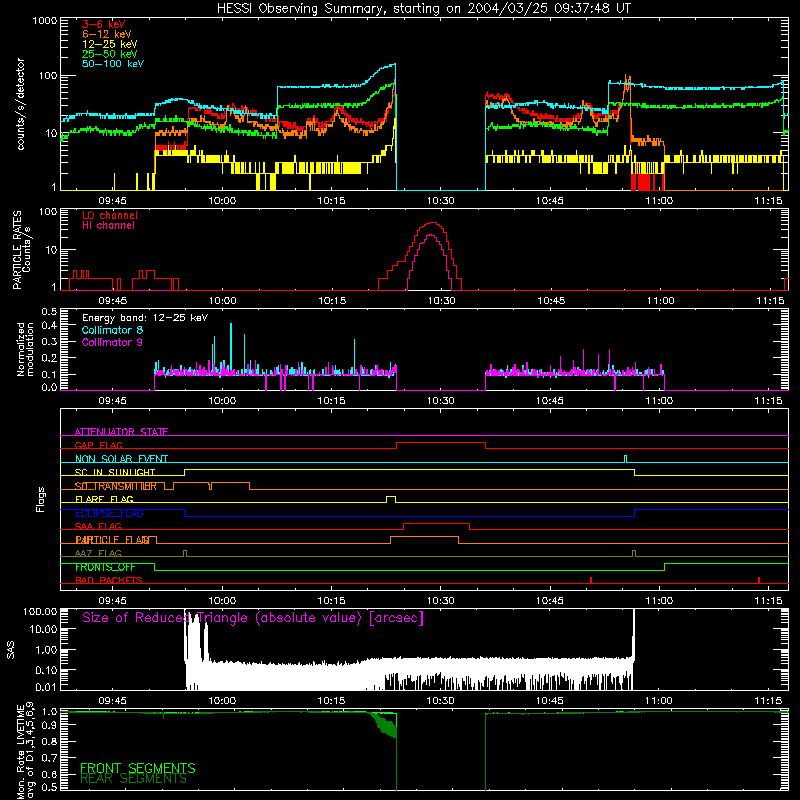The width and height of the screenshot is (800, 800).
Task: Click the REAR SEGMENTS legend entry
Action: tap(133, 779)
